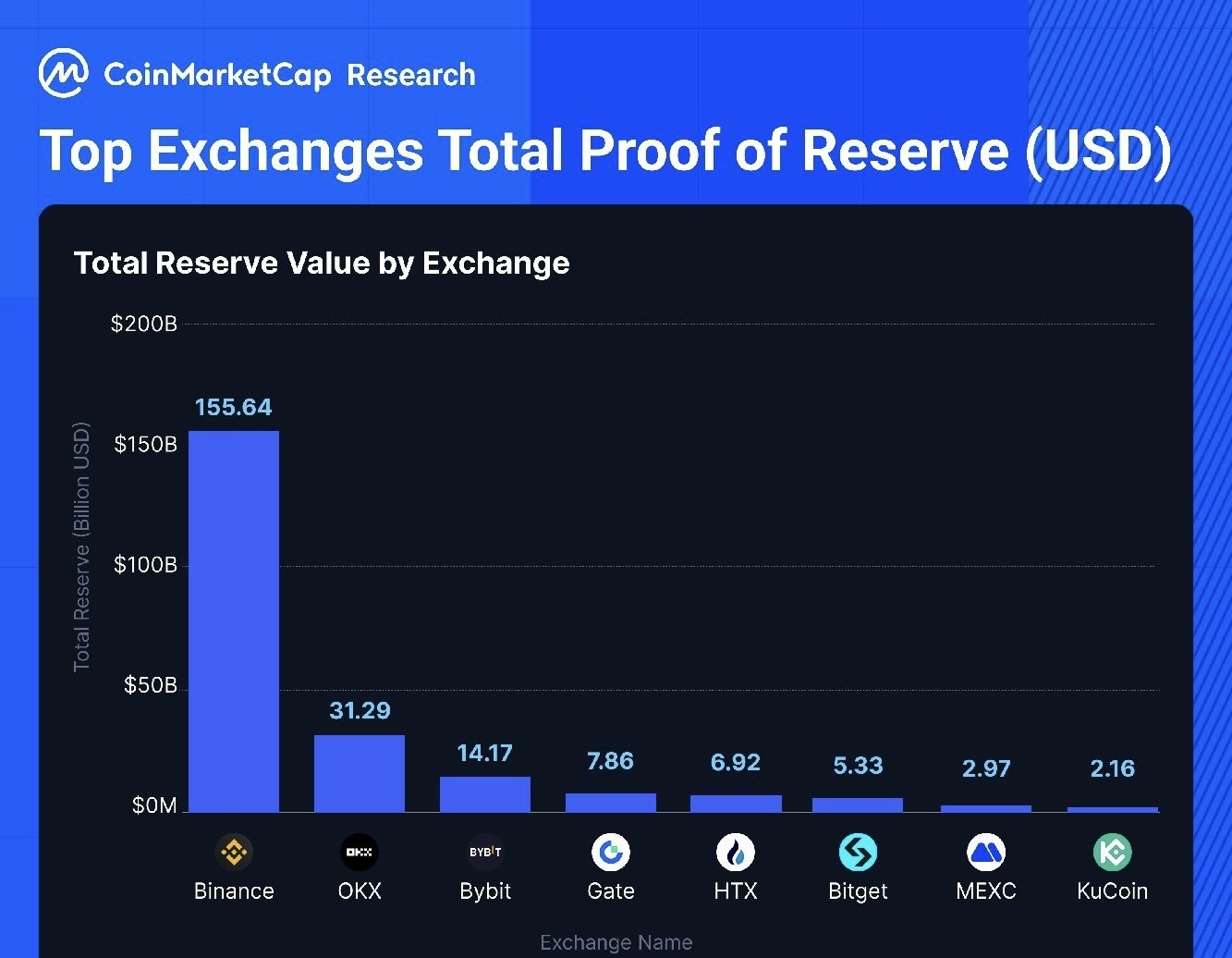Select the OKX 31.29 bar
This screenshot has width=1232, height=958.
pyautogui.click(x=360, y=773)
